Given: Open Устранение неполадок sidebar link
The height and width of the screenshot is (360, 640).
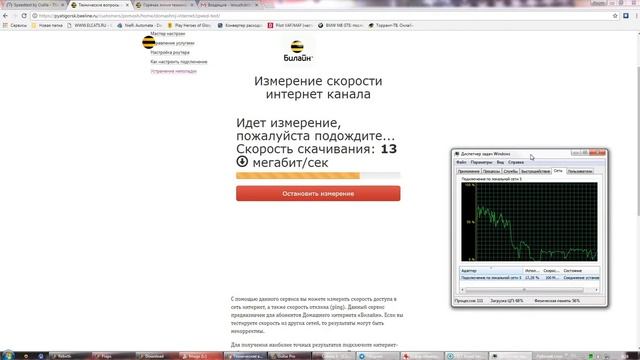Looking at the screenshot, I should (x=173, y=71).
